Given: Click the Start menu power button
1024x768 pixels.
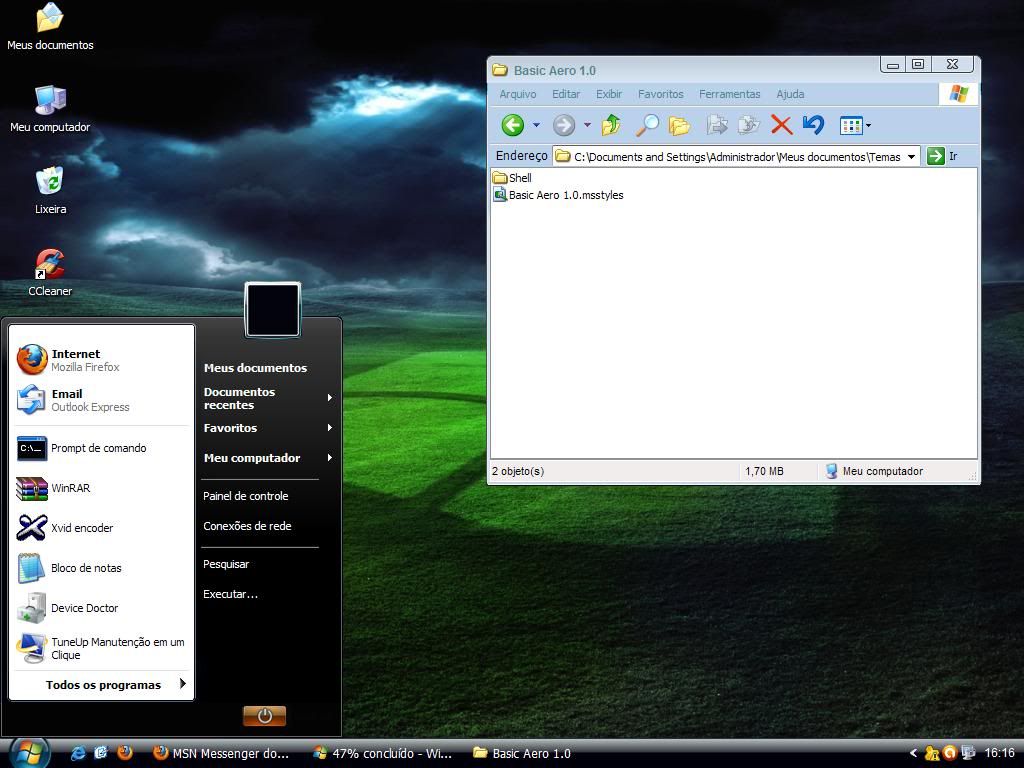Looking at the screenshot, I should coord(264,716).
